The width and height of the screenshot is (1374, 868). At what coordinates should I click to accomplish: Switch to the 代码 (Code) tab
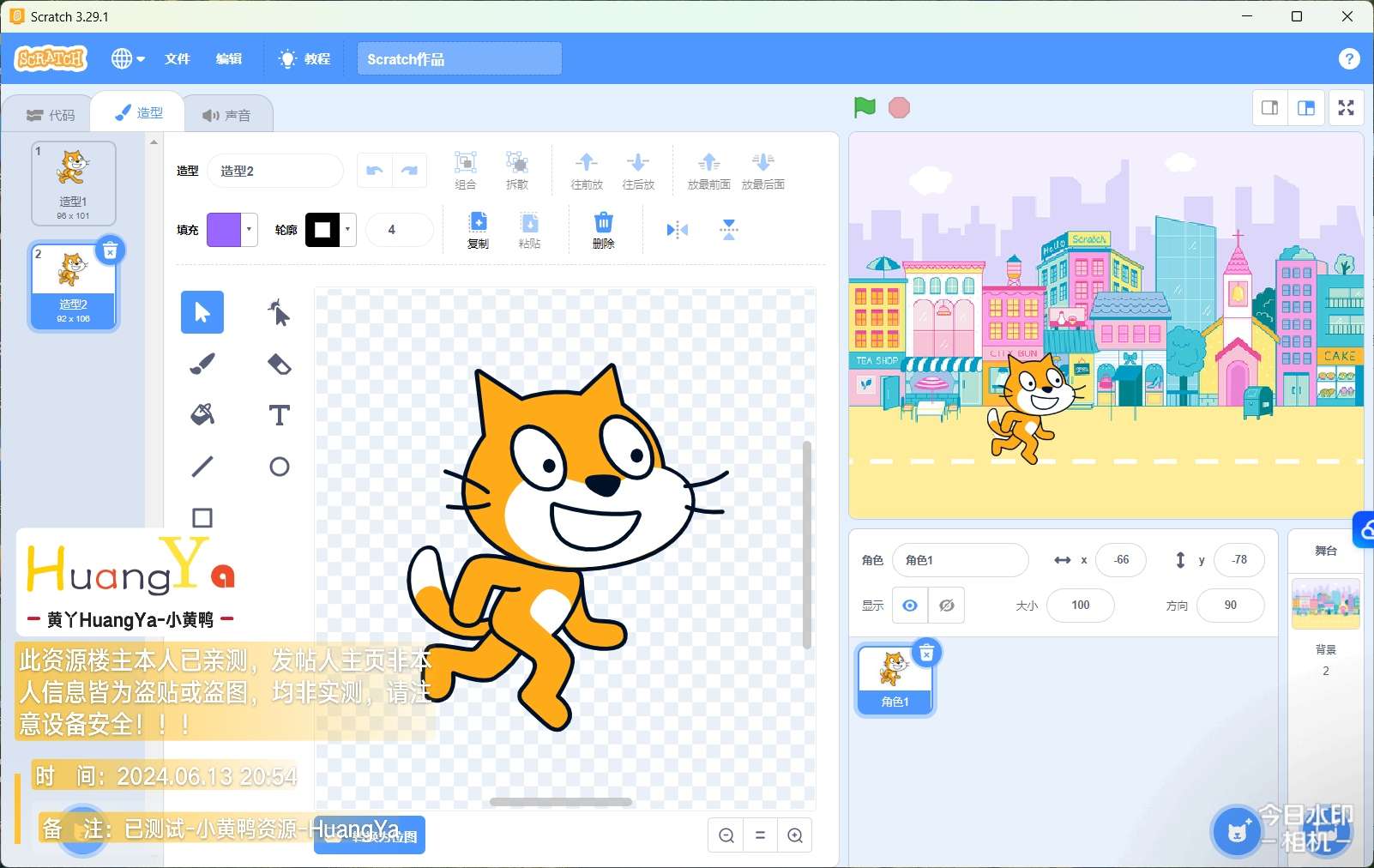click(x=51, y=115)
